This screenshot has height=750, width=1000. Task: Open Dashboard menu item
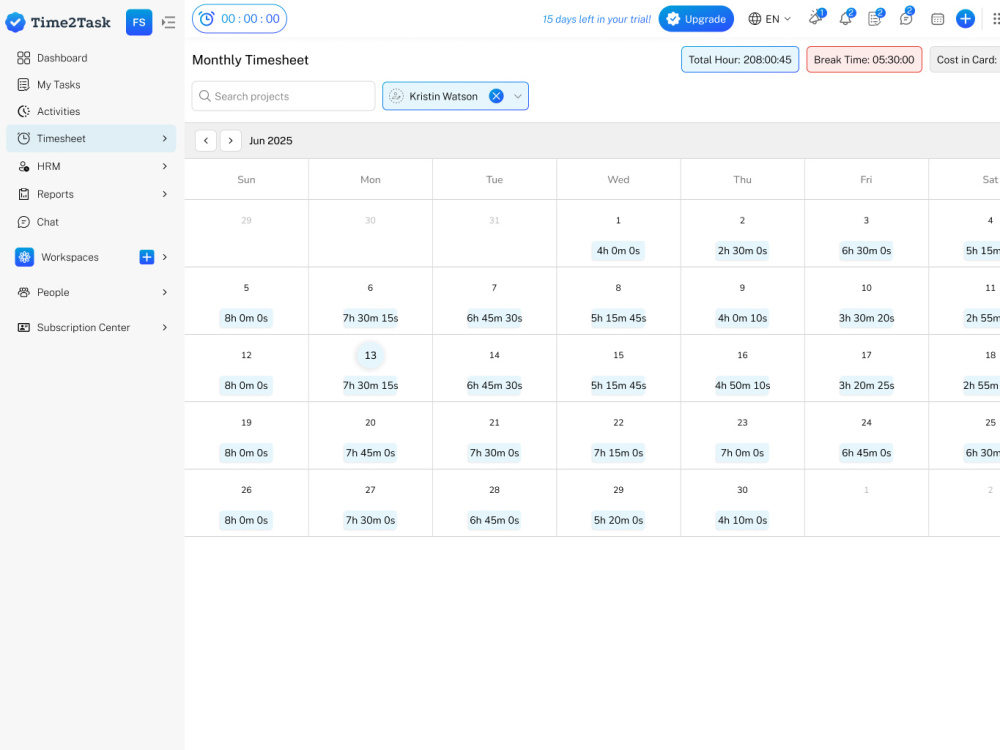pyautogui.click(x=91, y=58)
